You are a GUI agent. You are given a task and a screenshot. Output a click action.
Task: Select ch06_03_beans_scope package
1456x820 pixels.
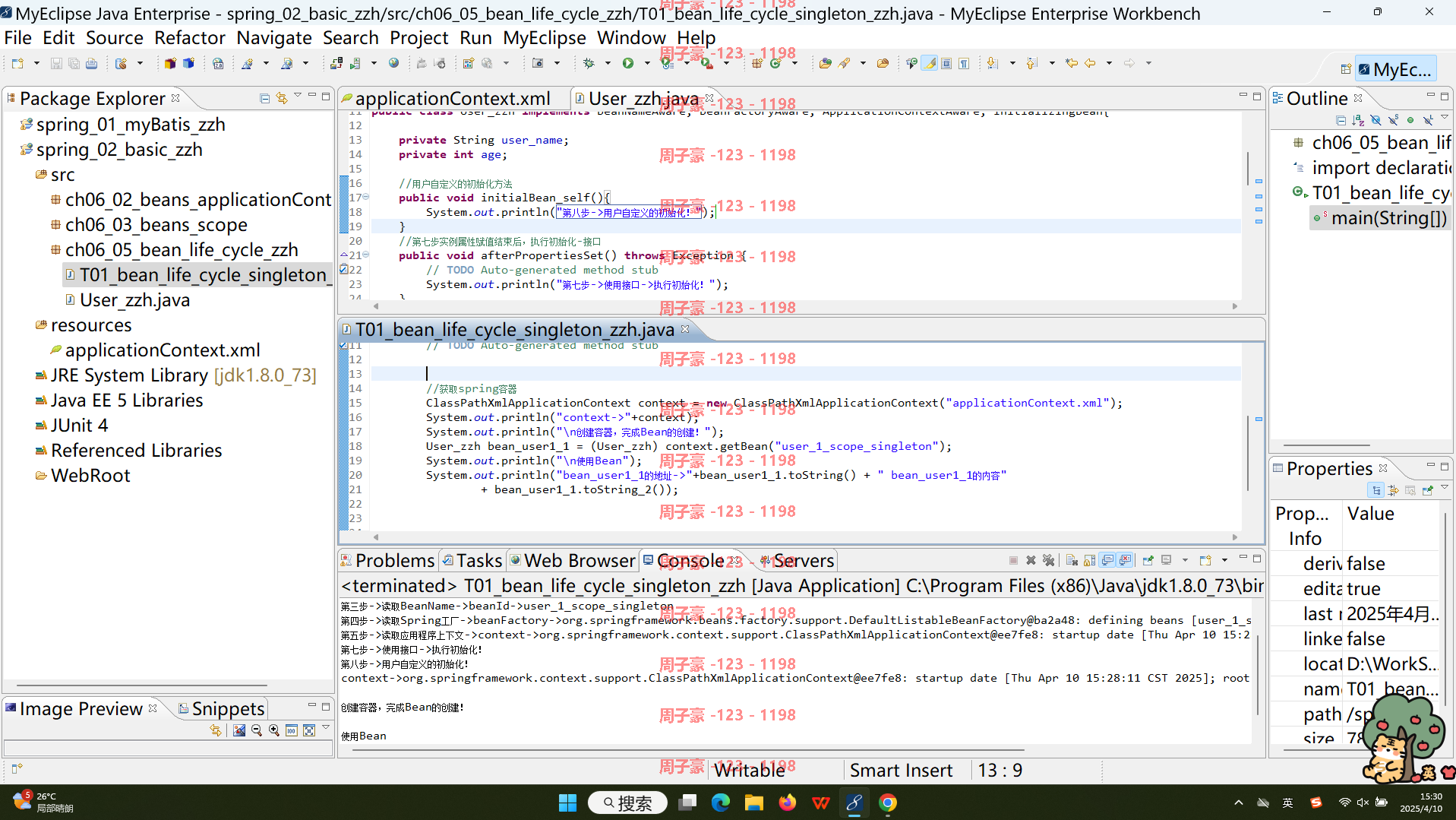click(156, 225)
